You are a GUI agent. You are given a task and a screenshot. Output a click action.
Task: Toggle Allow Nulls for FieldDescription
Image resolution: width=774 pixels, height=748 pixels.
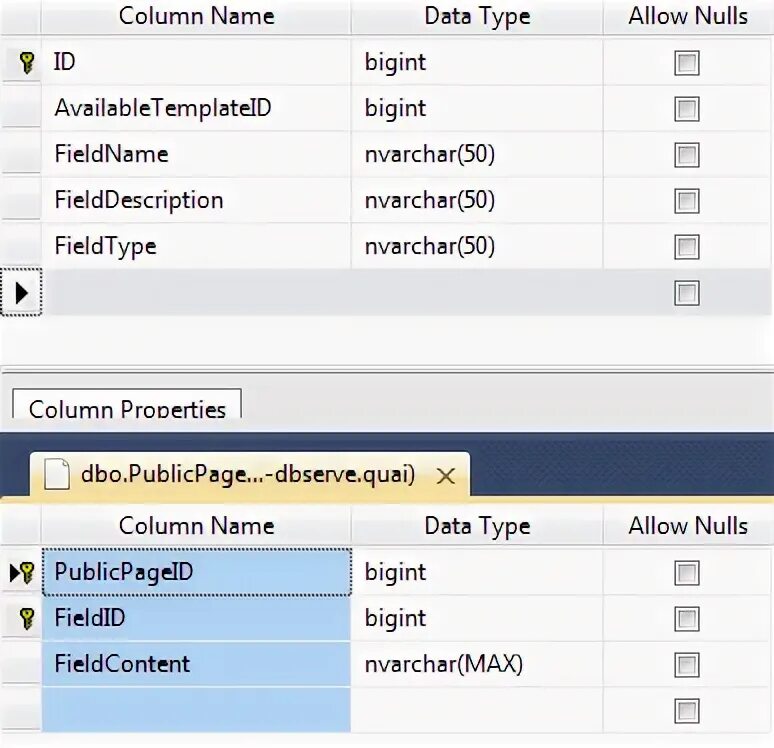point(687,201)
